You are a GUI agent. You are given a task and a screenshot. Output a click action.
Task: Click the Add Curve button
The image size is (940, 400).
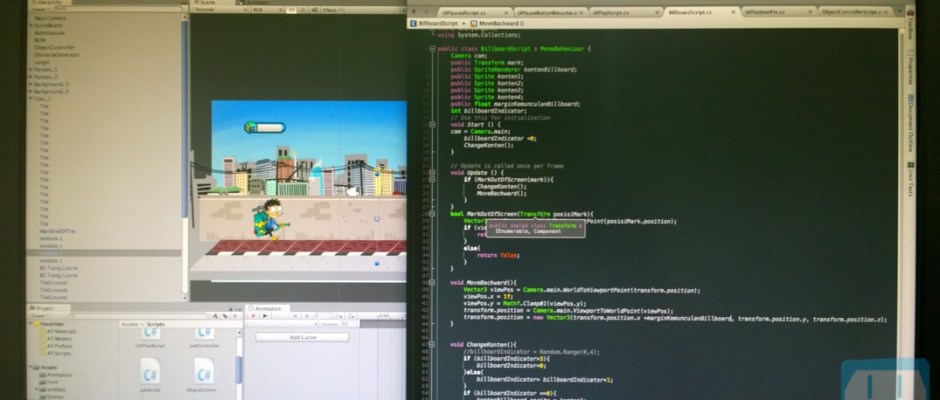(302, 337)
